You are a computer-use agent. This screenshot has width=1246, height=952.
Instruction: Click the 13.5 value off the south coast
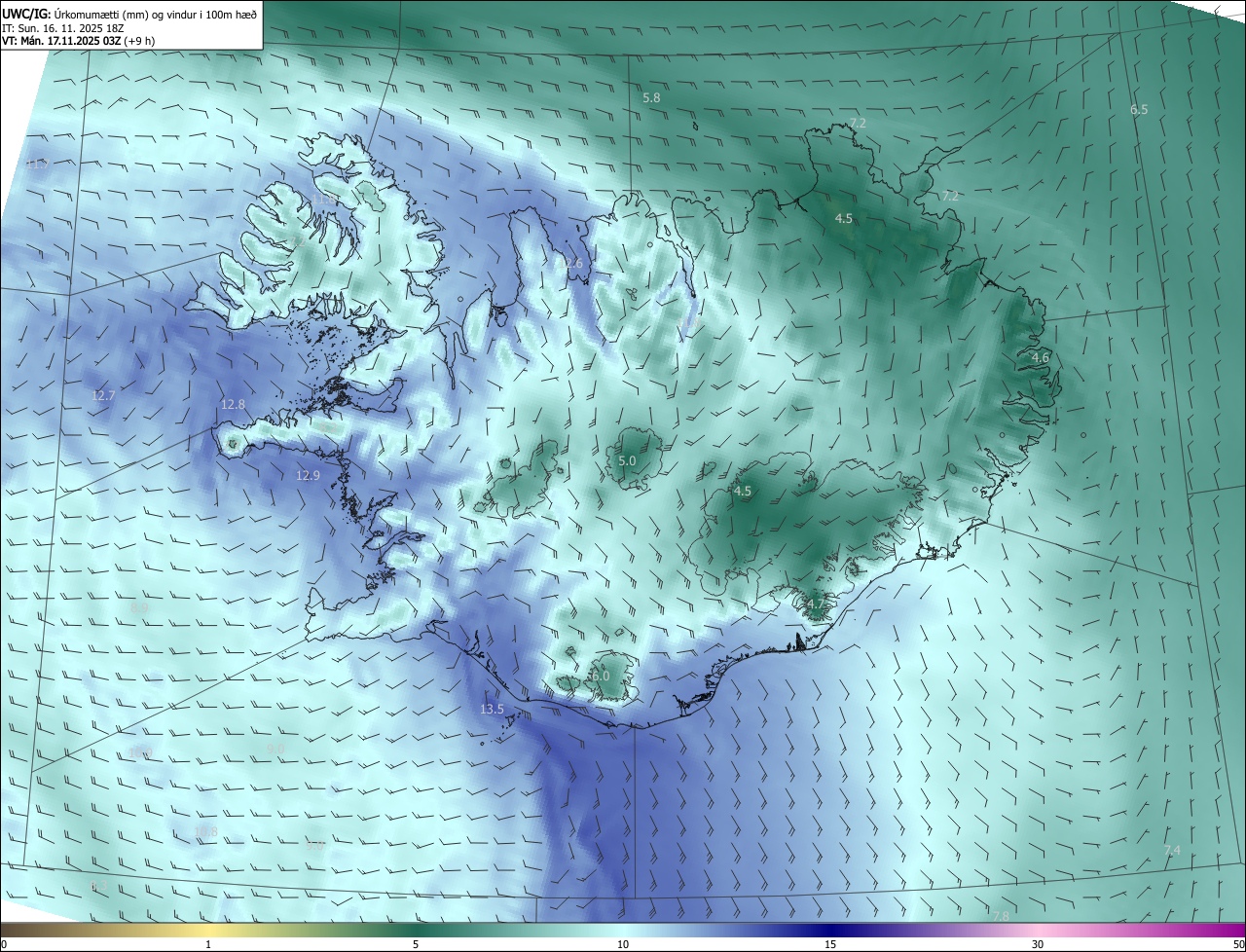click(x=493, y=710)
